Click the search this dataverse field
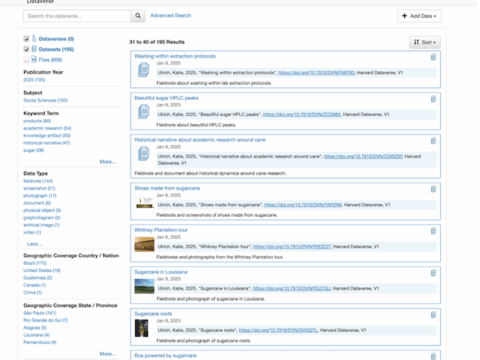Viewport: 480px width, 360px height. click(x=77, y=16)
